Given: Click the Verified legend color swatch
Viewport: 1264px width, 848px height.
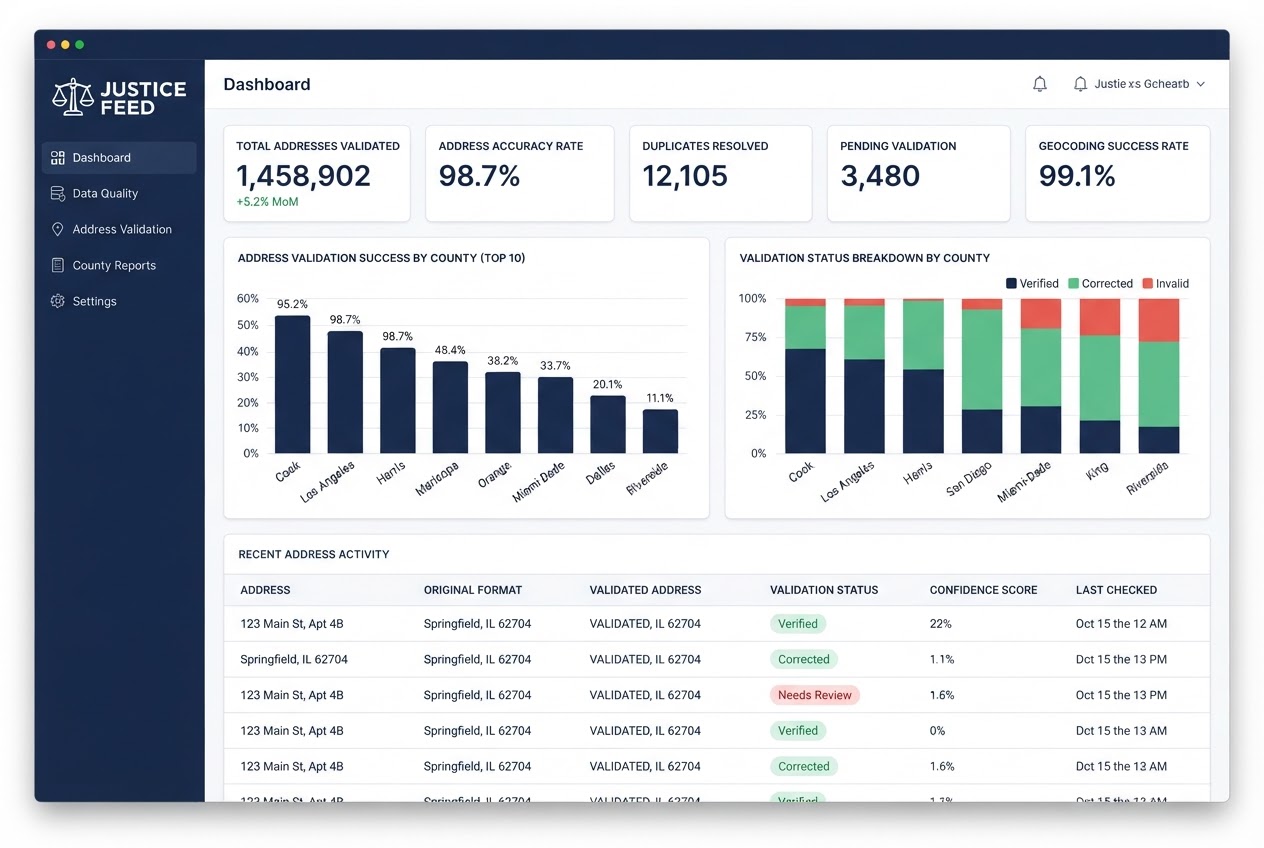Looking at the screenshot, I should (x=1011, y=284).
